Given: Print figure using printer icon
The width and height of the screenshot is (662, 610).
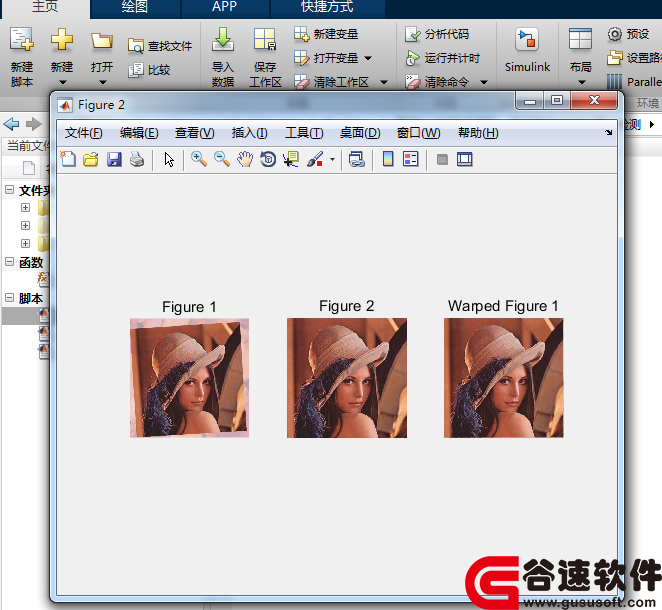Looking at the screenshot, I should coord(137,159).
